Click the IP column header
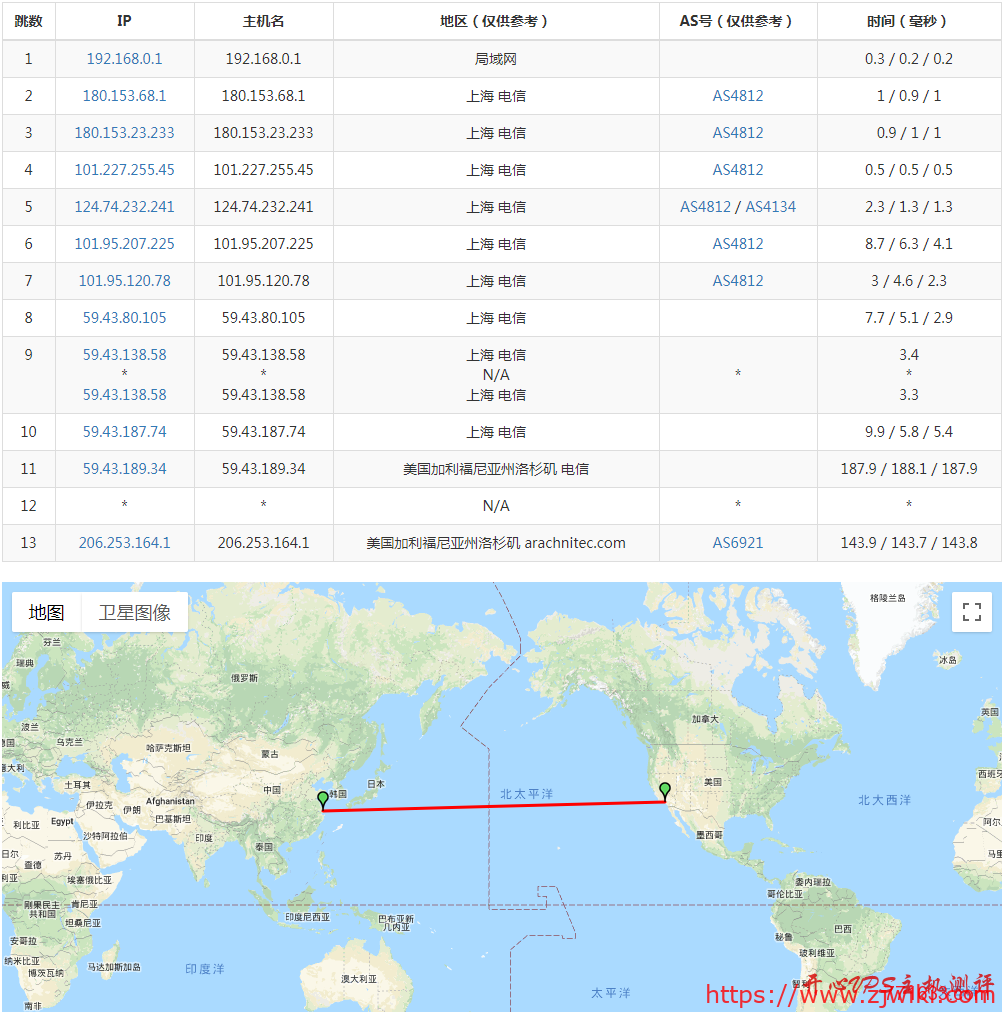Viewport: 1003px width, 1012px height. click(124, 22)
